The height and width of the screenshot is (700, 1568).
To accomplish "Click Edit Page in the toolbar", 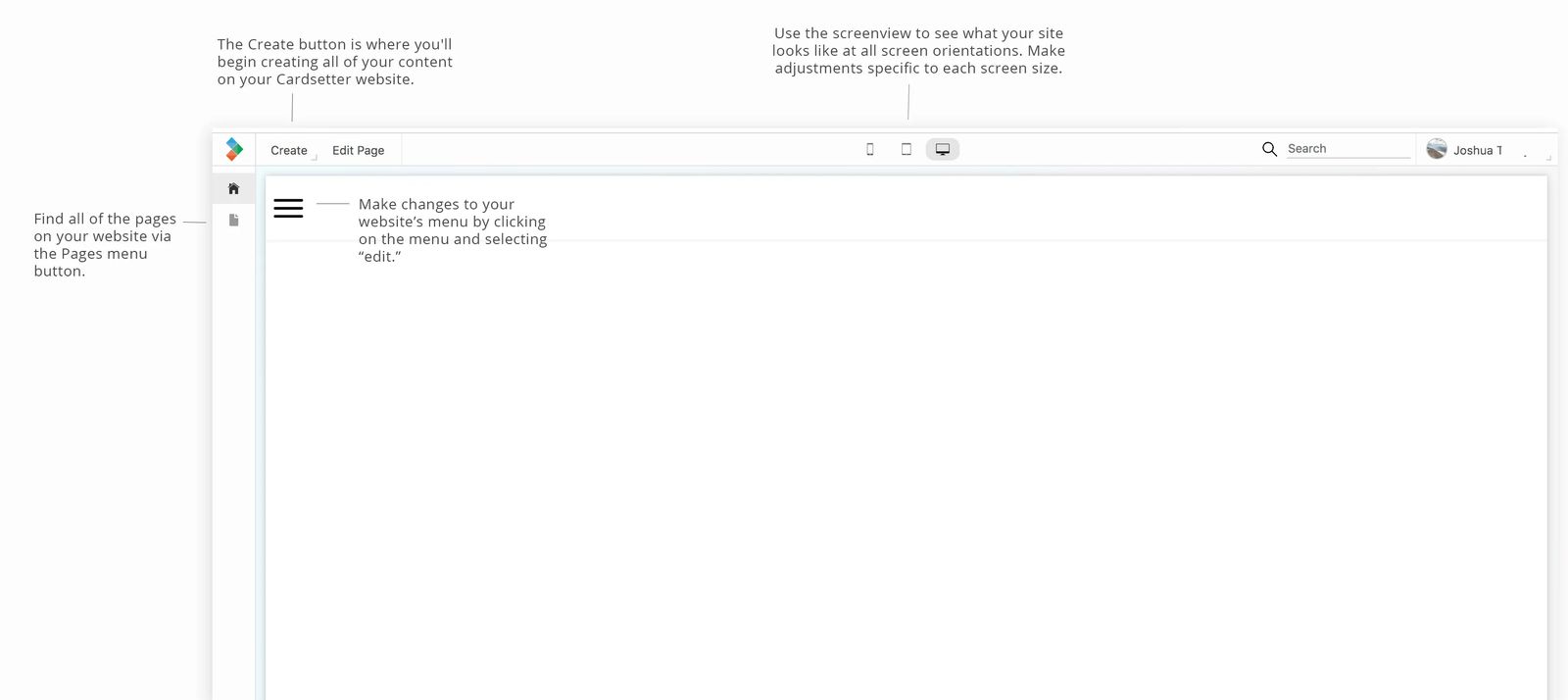I will (x=358, y=150).
